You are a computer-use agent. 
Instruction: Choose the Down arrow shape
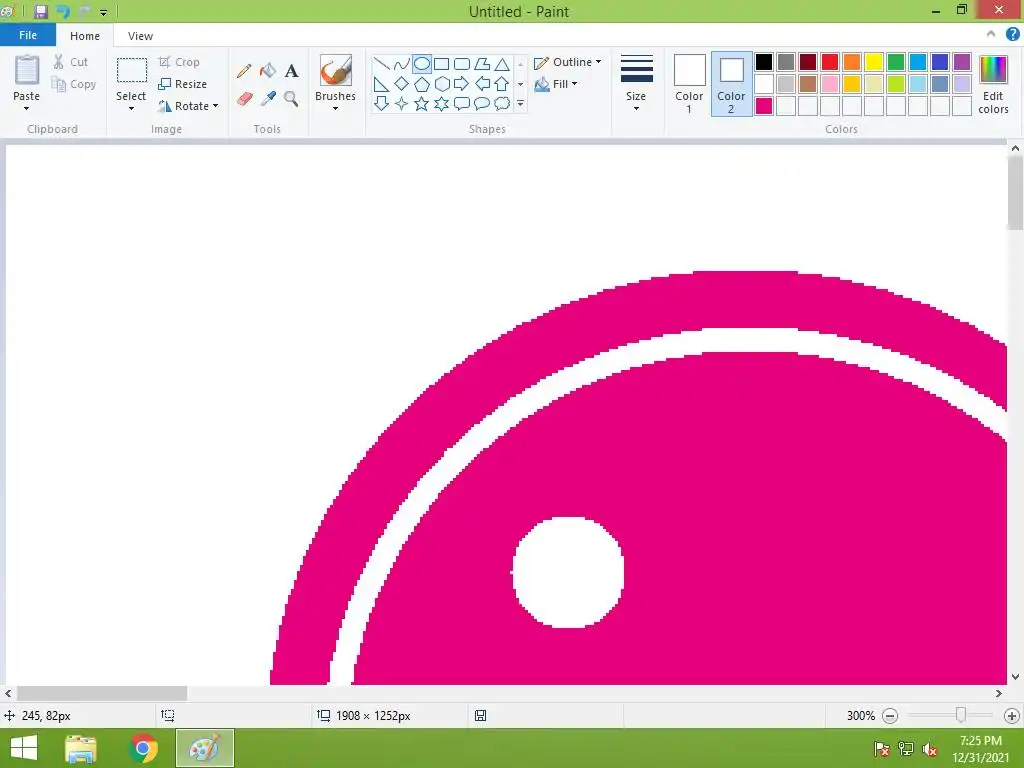pyautogui.click(x=382, y=103)
